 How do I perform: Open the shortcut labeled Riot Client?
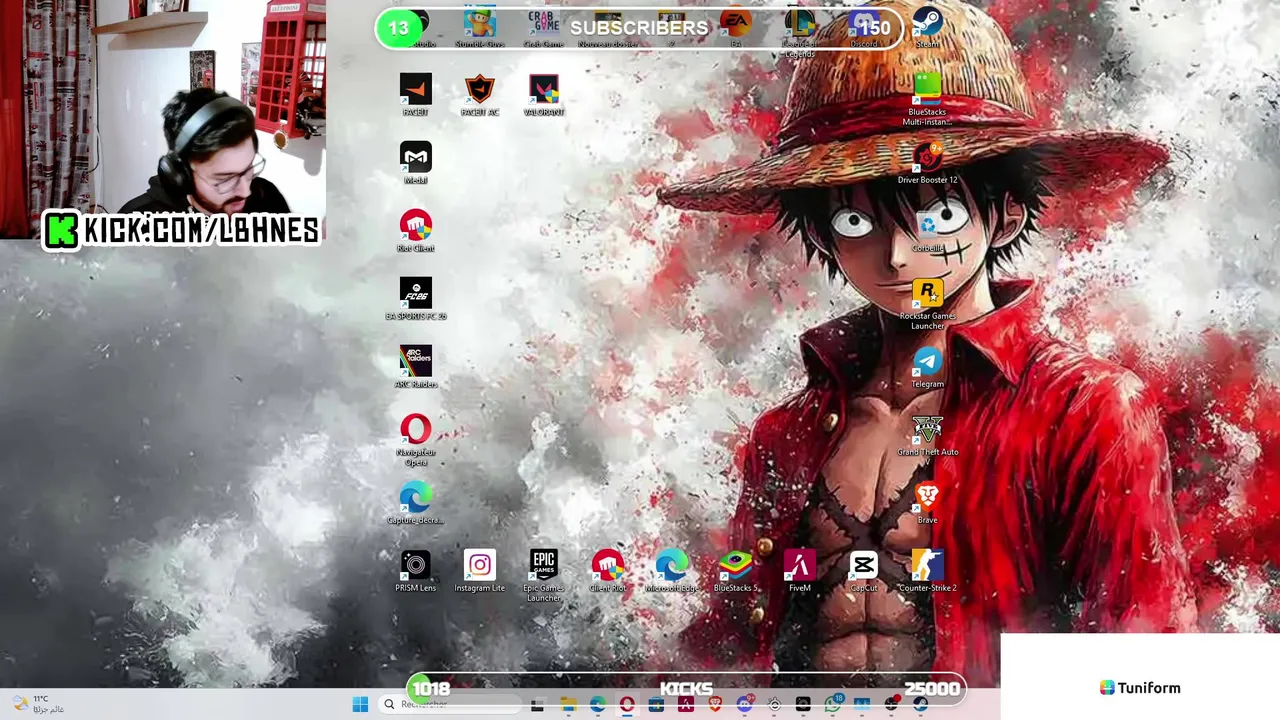(415, 232)
